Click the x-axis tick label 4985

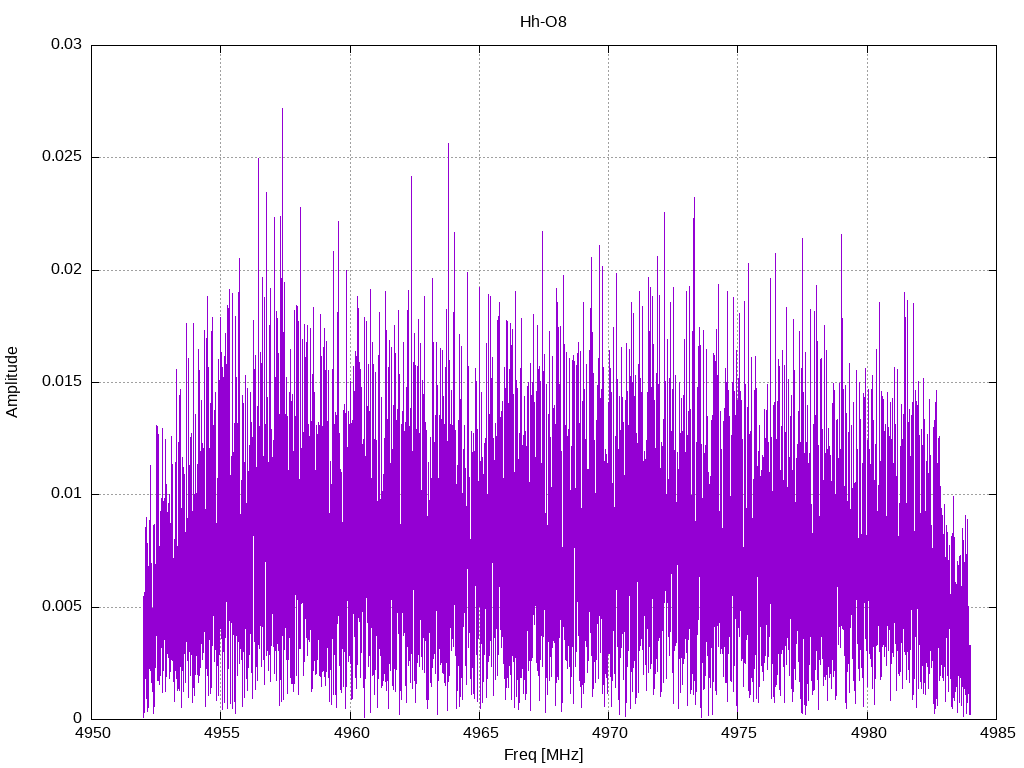coord(997,733)
